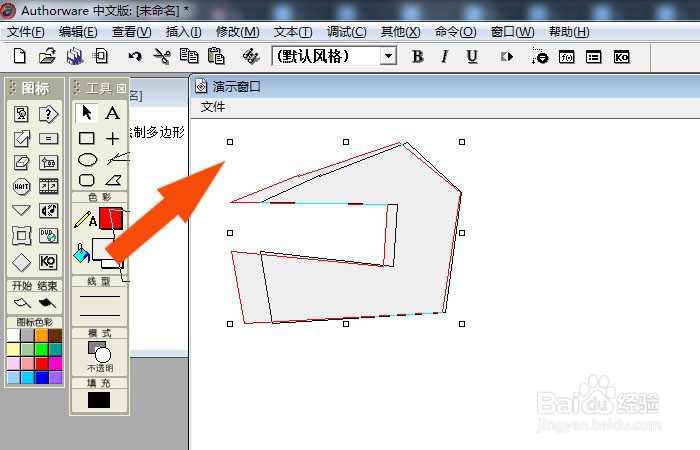
Task: Choose the Straight line cross tool
Action: [x=112, y=138]
